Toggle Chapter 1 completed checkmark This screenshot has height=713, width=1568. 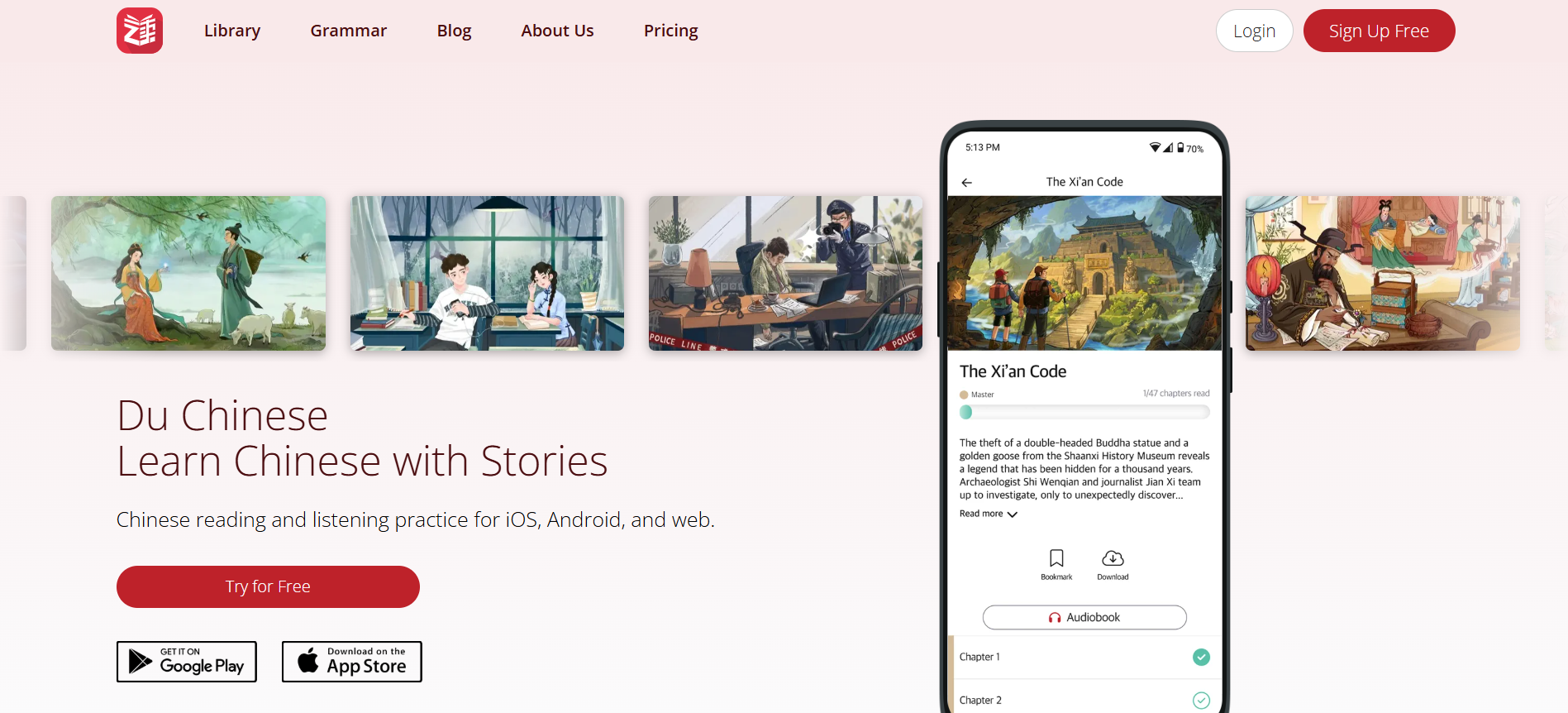point(1201,658)
